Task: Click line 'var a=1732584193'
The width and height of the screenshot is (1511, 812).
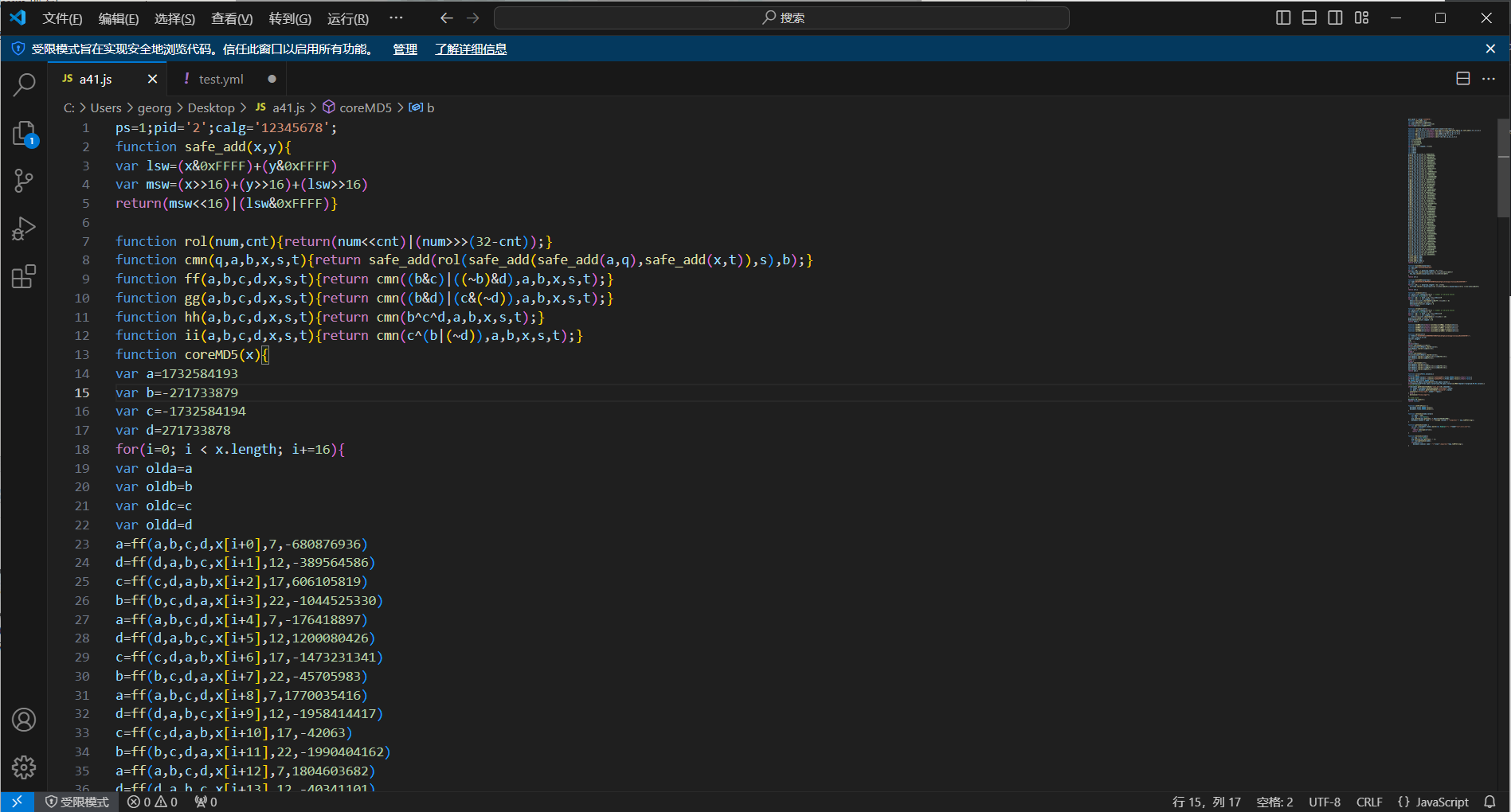Action: (x=177, y=374)
